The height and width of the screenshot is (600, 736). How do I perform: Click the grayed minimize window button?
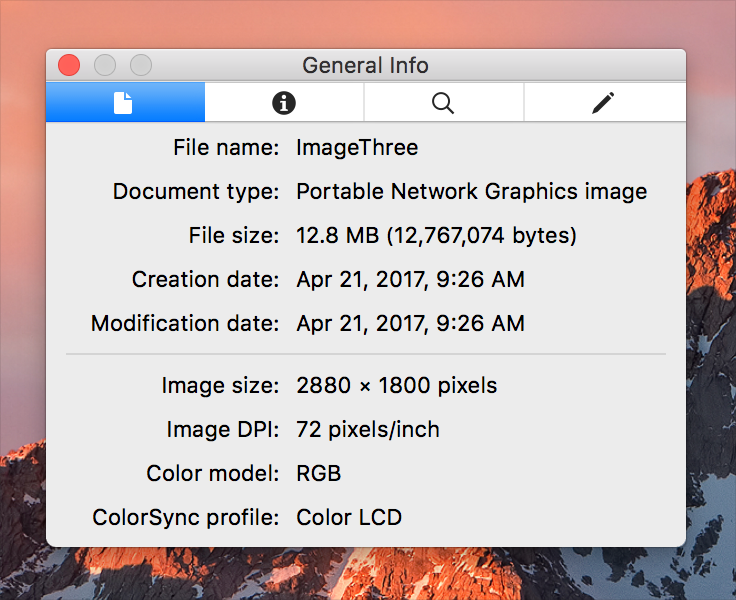(x=105, y=65)
